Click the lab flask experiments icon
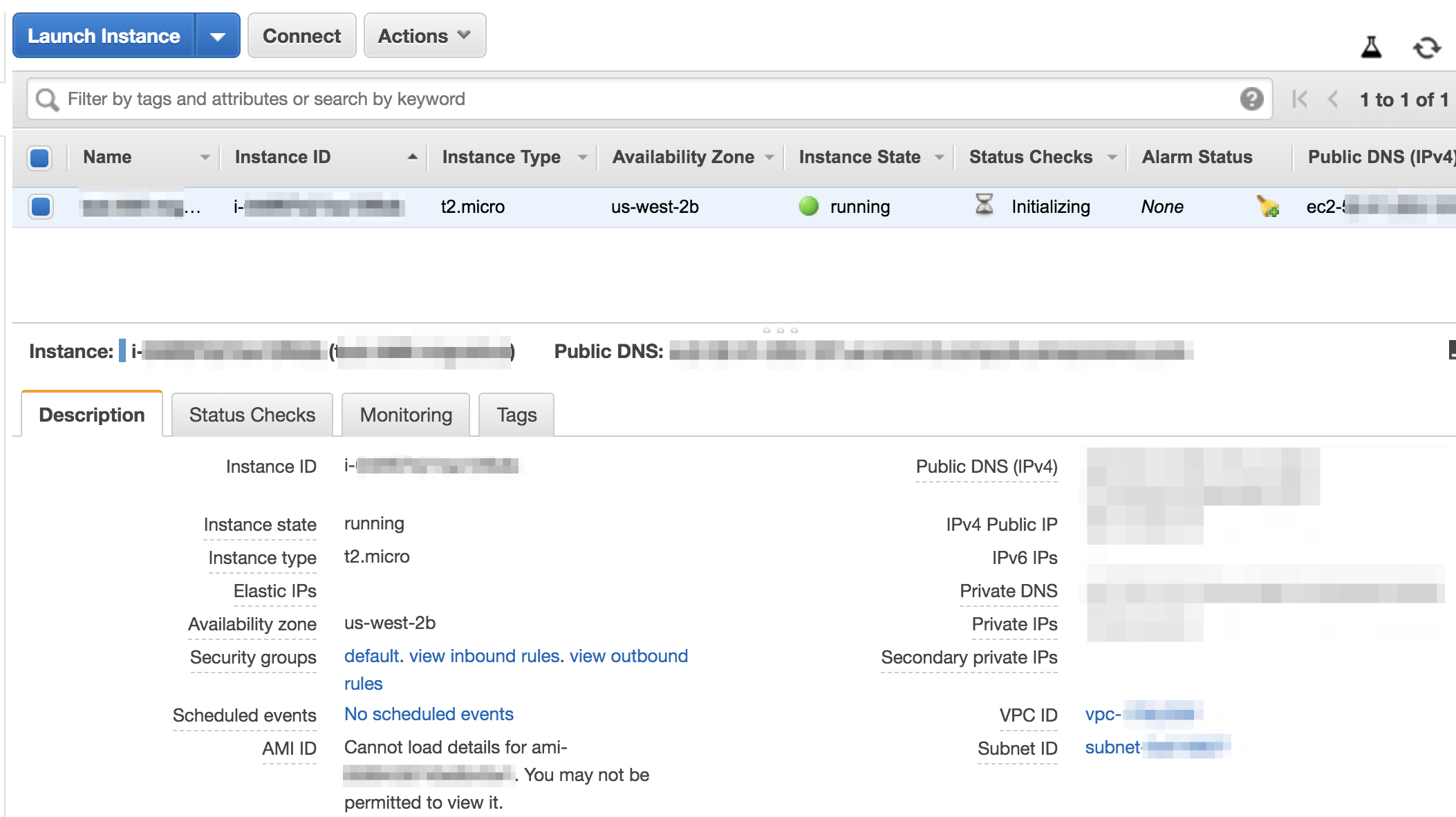Viewport: 1456px width, 817px height. (1371, 47)
